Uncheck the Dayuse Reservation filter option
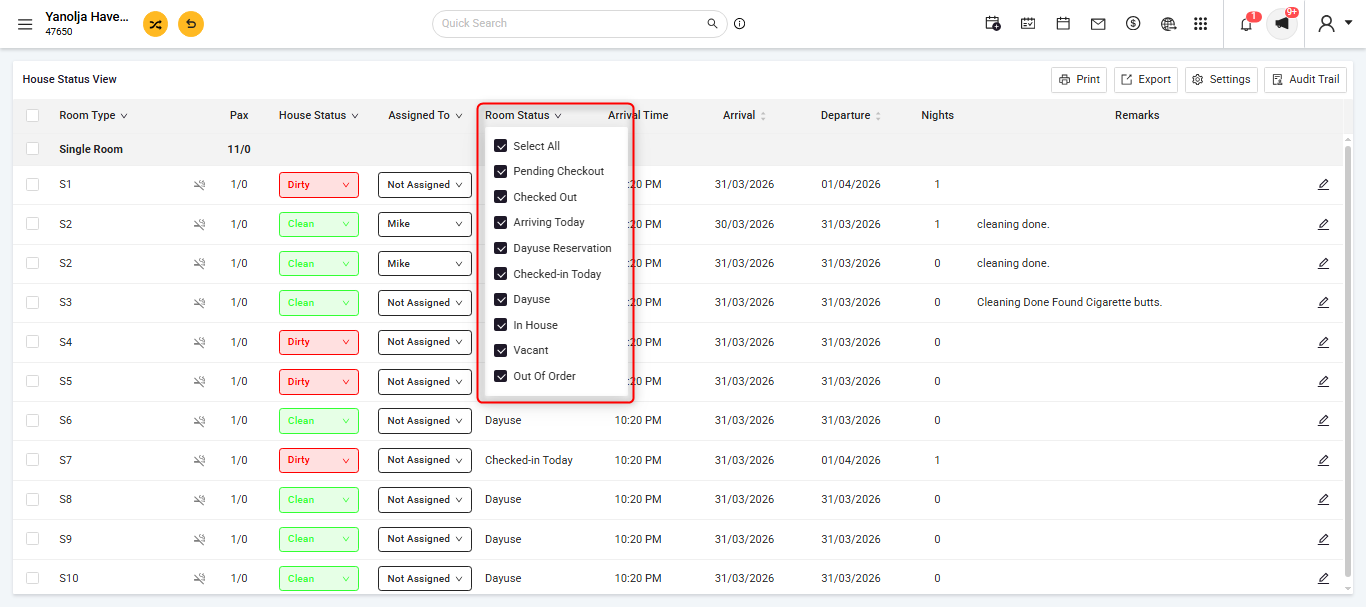 pyautogui.click(x=501, y=248)
